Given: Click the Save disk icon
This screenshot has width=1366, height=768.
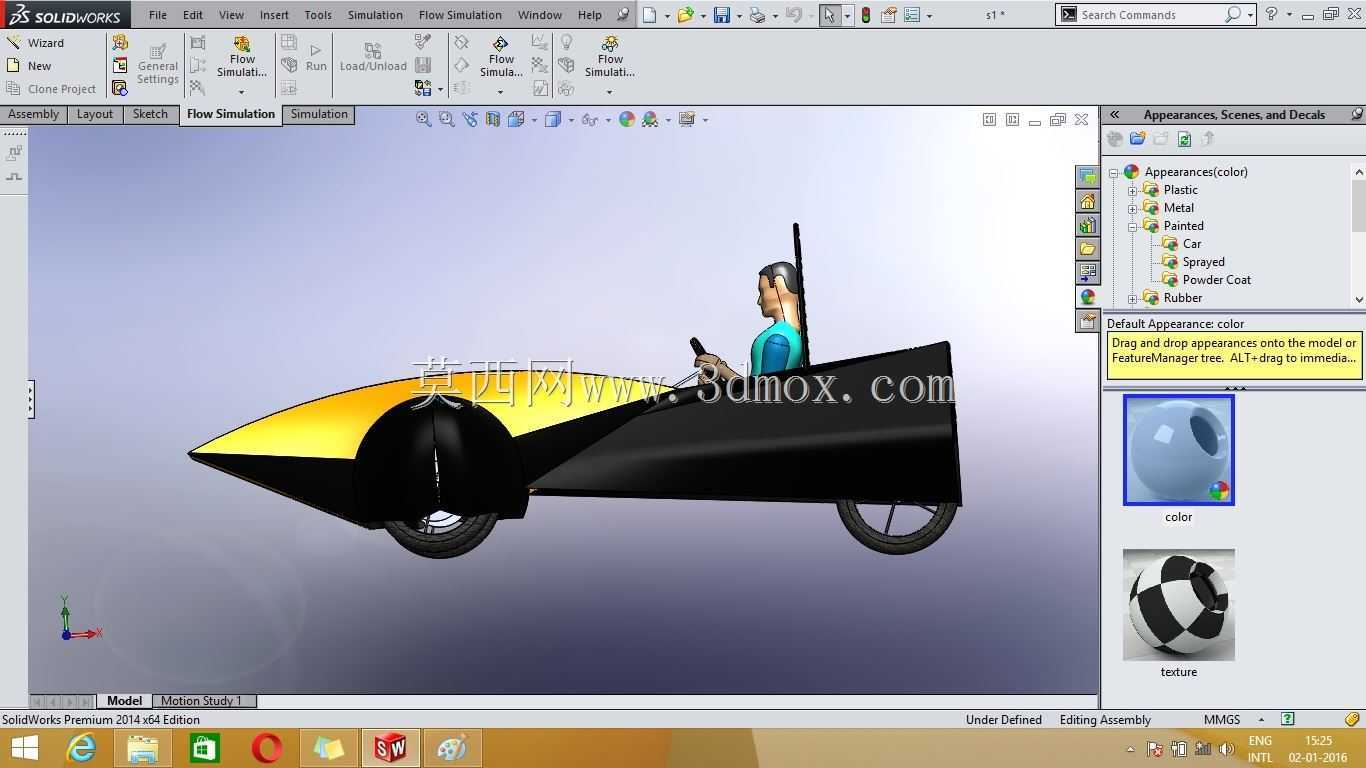Looking at the screenshot, I should [x=721, y=15].
